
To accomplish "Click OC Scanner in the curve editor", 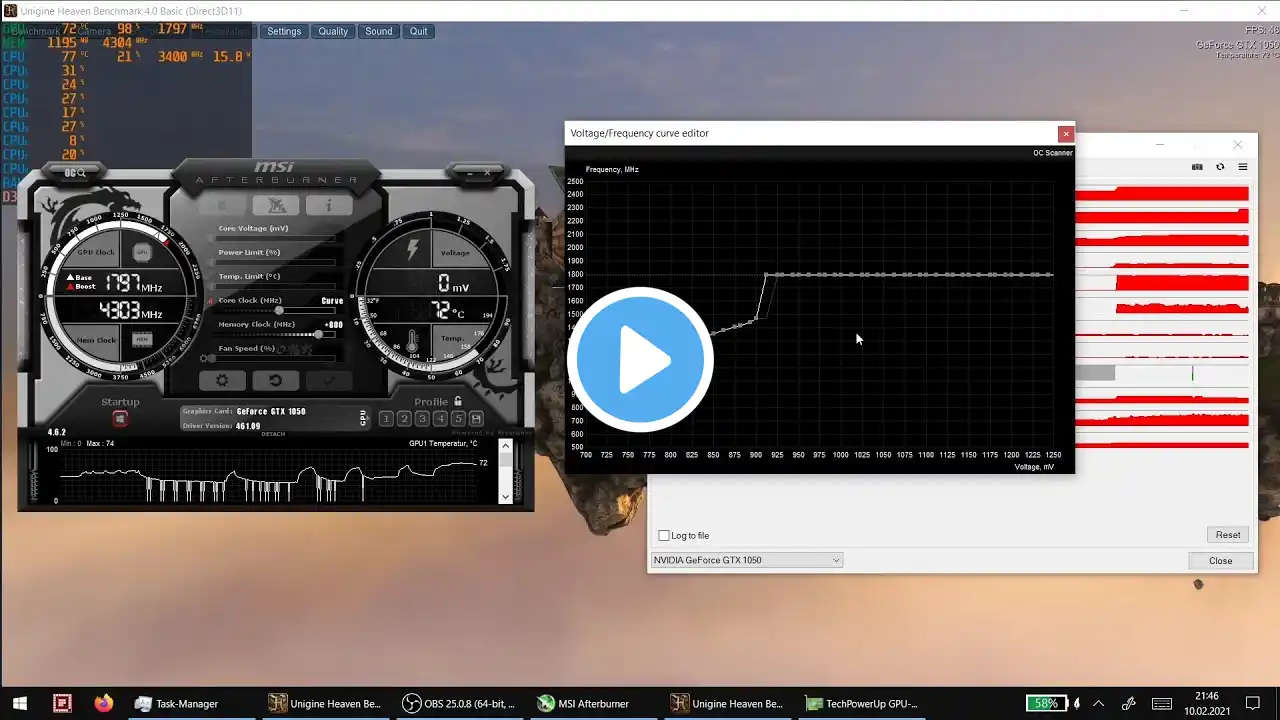I will pos(1052,153).
